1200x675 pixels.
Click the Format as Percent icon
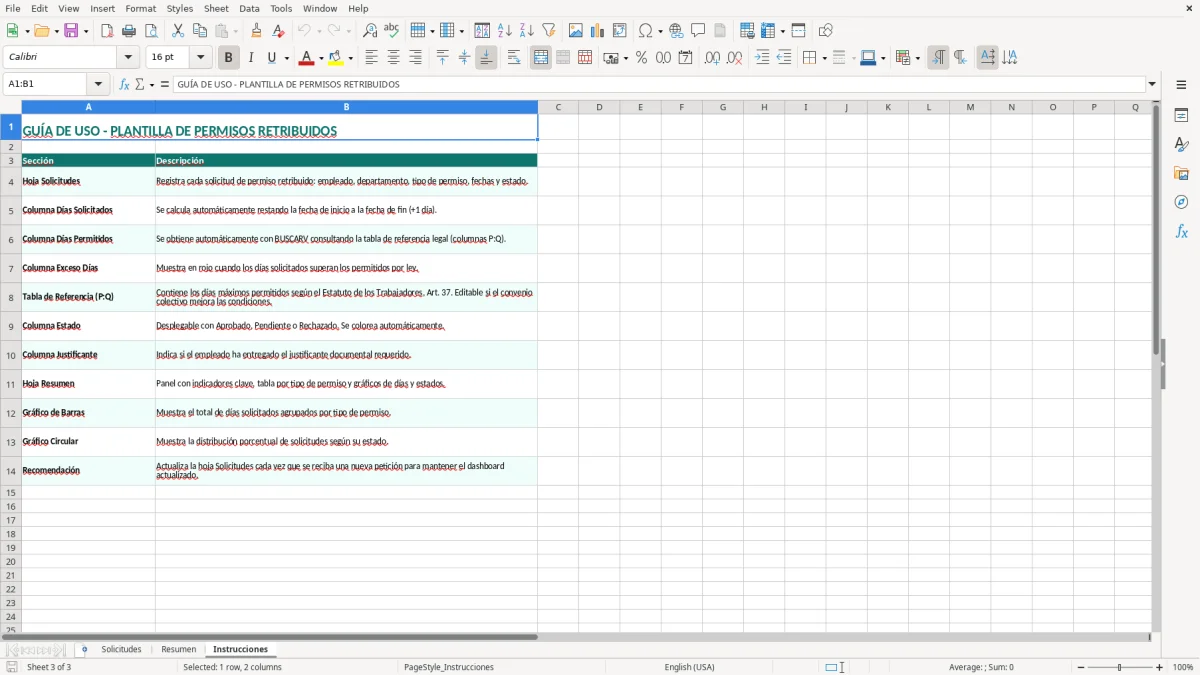coord(641,58)
